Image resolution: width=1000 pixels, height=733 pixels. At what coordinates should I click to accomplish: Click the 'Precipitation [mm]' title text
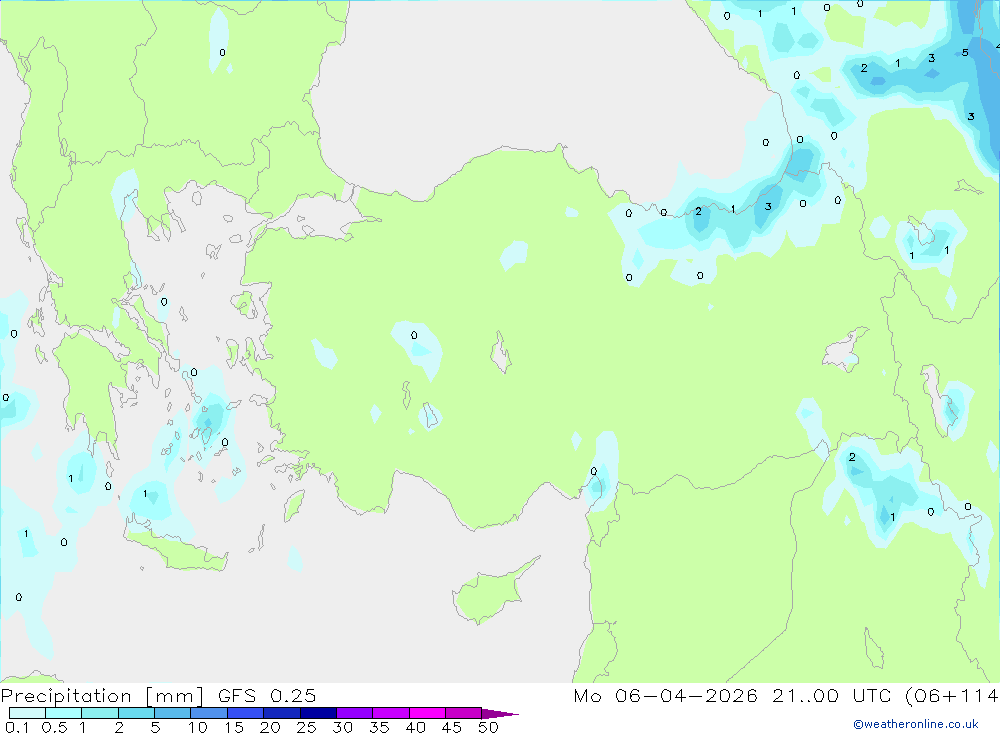coord(102,696)
